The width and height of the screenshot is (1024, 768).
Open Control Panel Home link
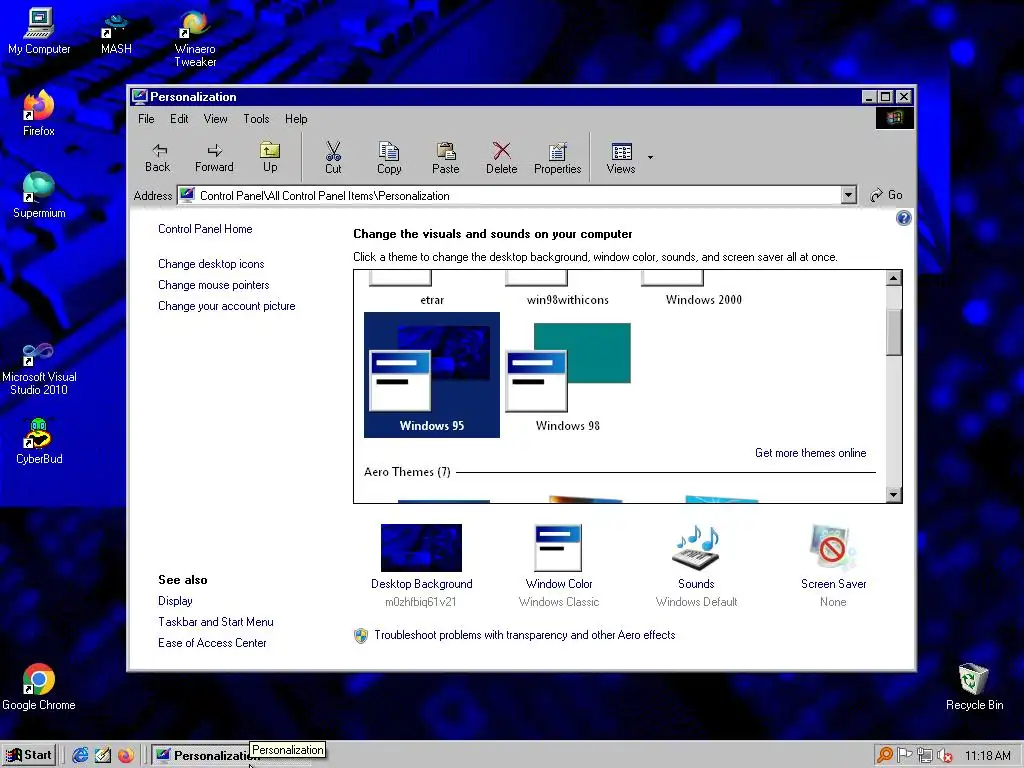(x=205, y=229)
